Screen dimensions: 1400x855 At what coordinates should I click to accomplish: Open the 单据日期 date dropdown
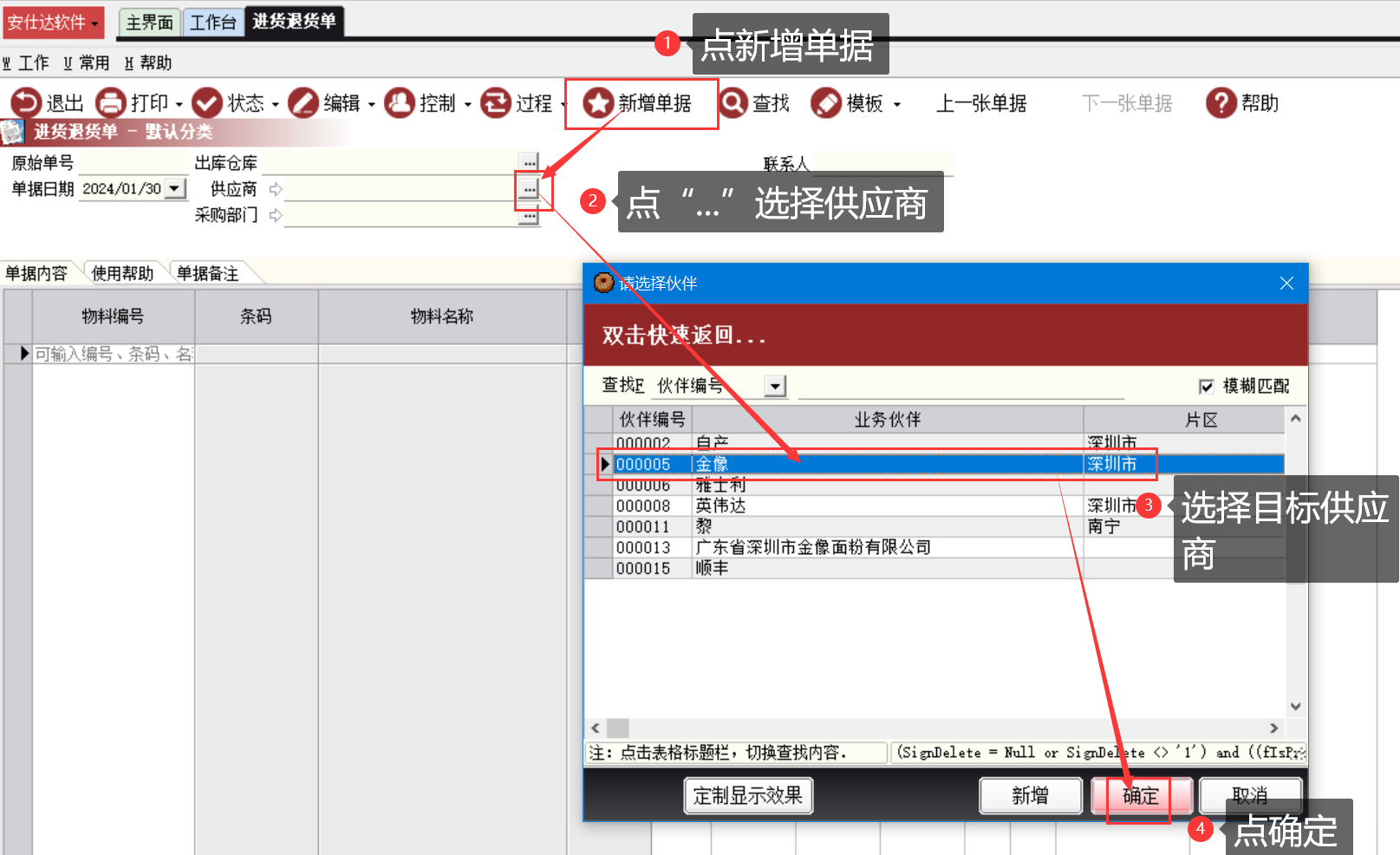pos(176,188)
